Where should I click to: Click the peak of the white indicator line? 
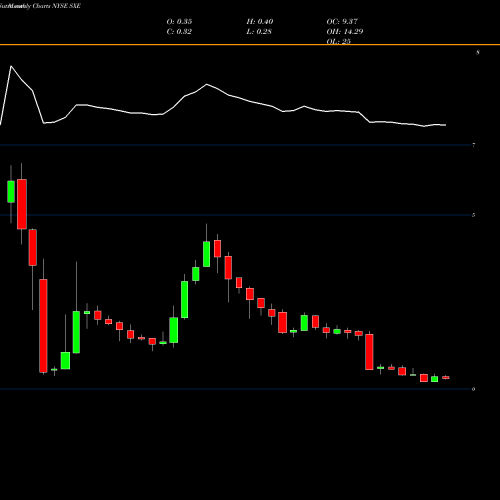click(x=11, y=66)
